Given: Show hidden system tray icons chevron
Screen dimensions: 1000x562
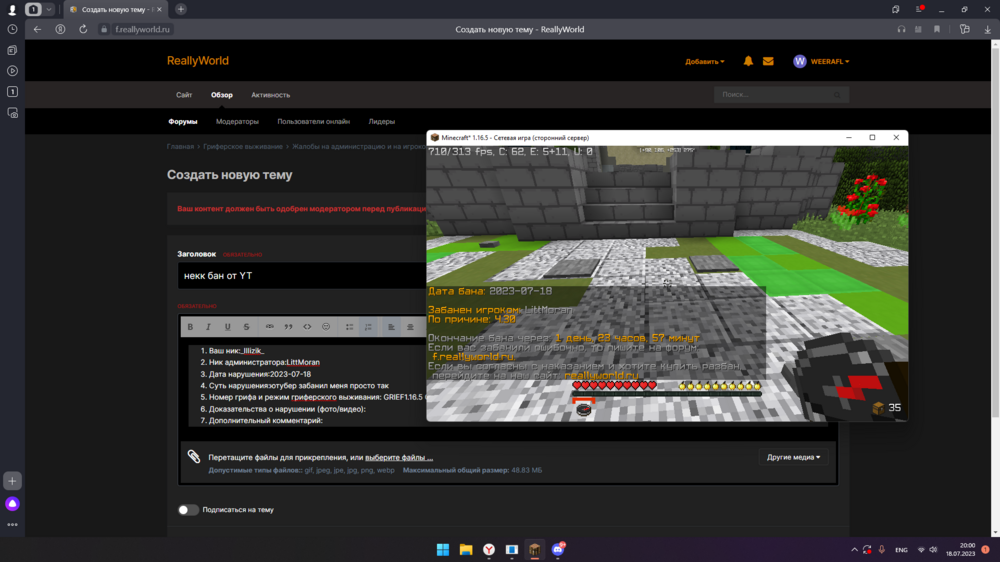Looking at the screenshot, I should 854,550.
